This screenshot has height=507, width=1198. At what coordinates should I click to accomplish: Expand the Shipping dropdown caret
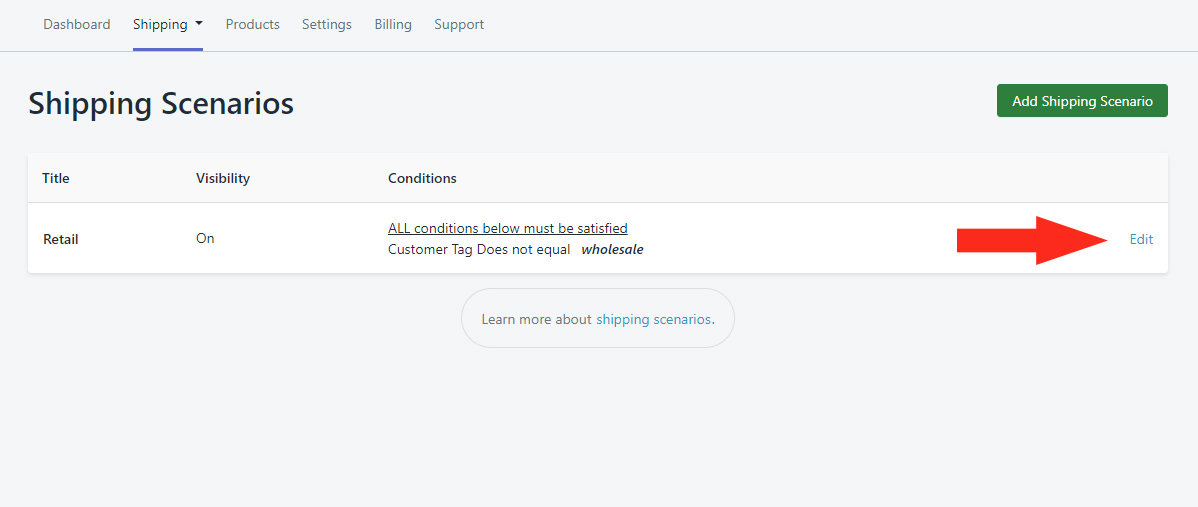[199, 24]
